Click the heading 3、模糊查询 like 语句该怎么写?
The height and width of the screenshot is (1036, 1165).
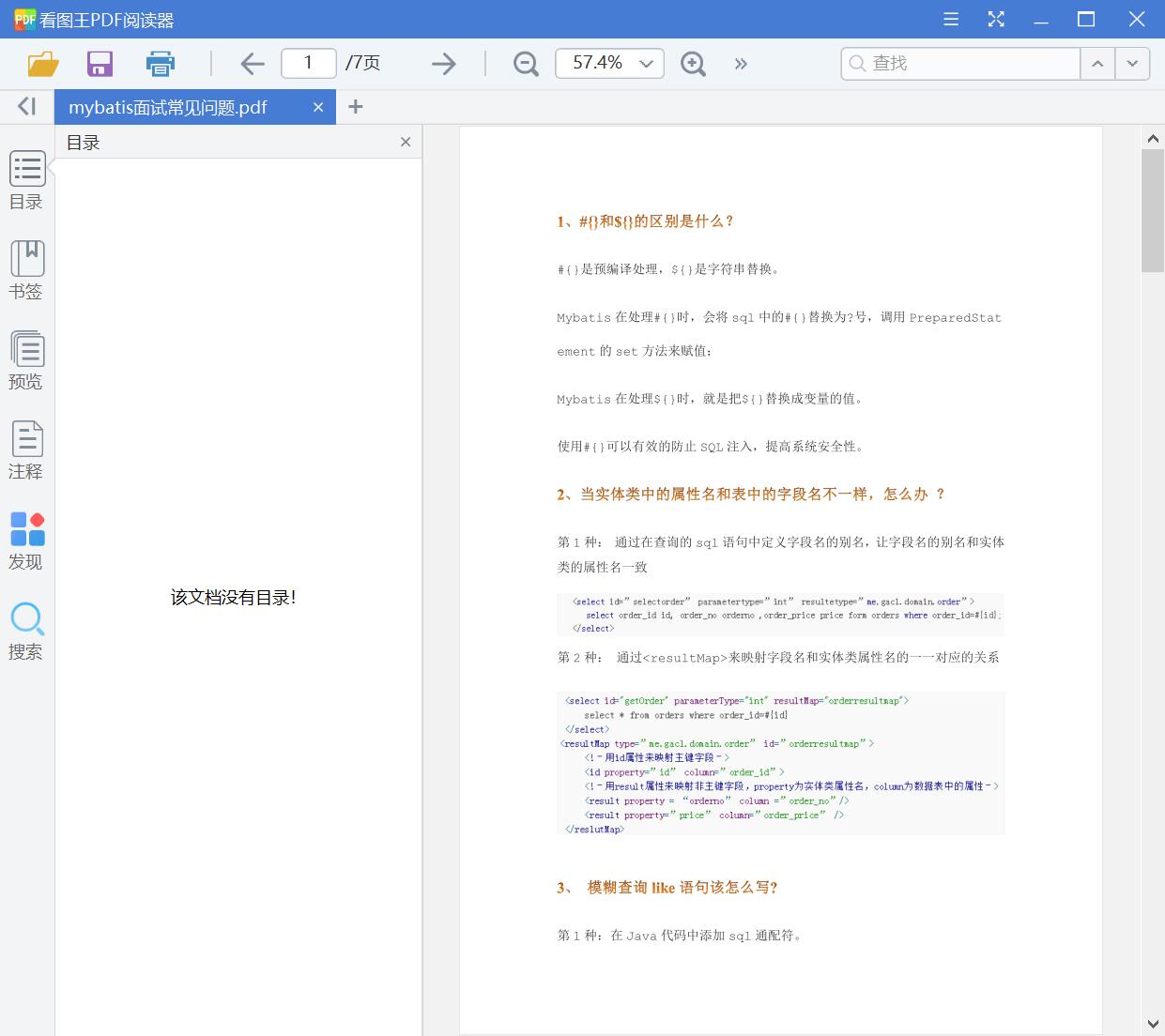pos(667,888)
